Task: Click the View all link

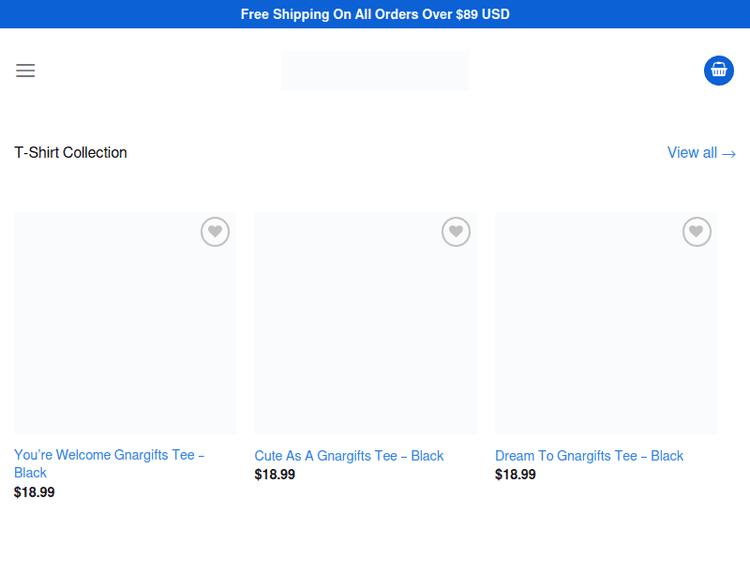Action: coord(692,153)
